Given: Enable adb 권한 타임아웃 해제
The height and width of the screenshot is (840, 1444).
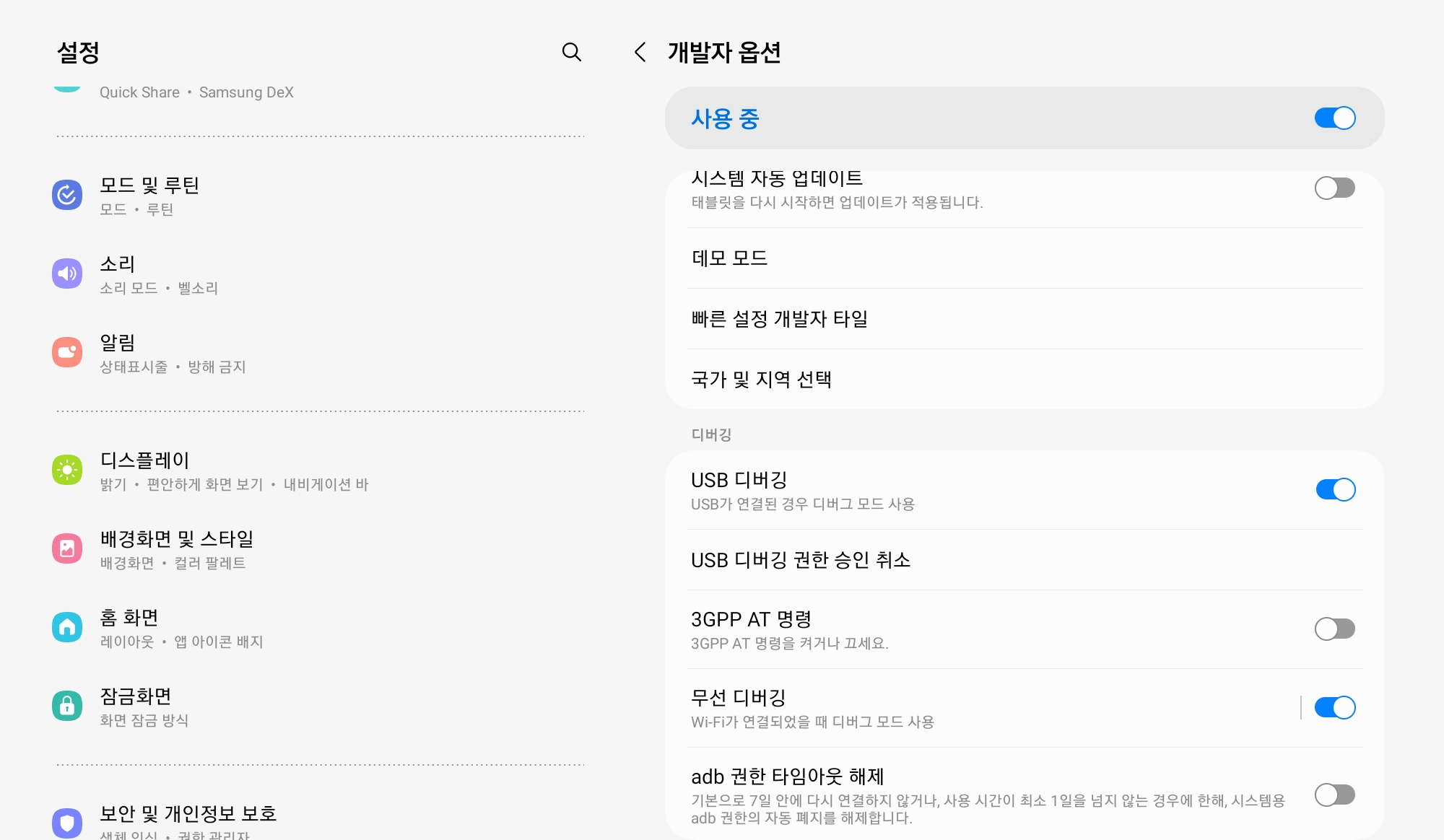Looking at the screenshot, I should point(1334,795).
